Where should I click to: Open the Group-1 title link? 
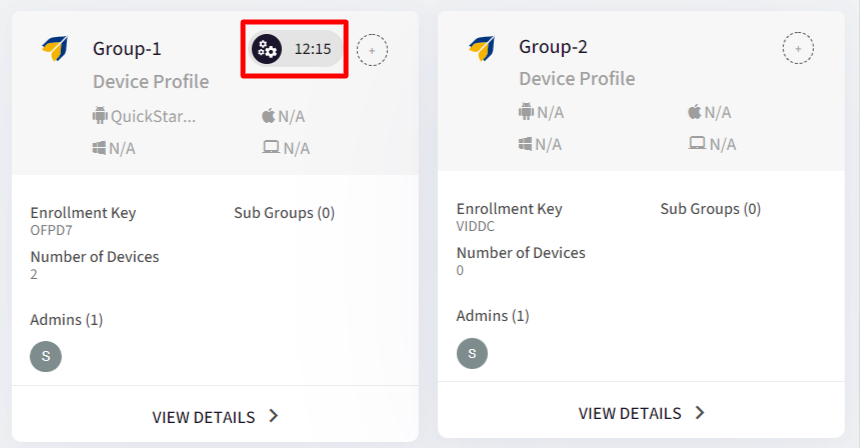pos(127,49)
